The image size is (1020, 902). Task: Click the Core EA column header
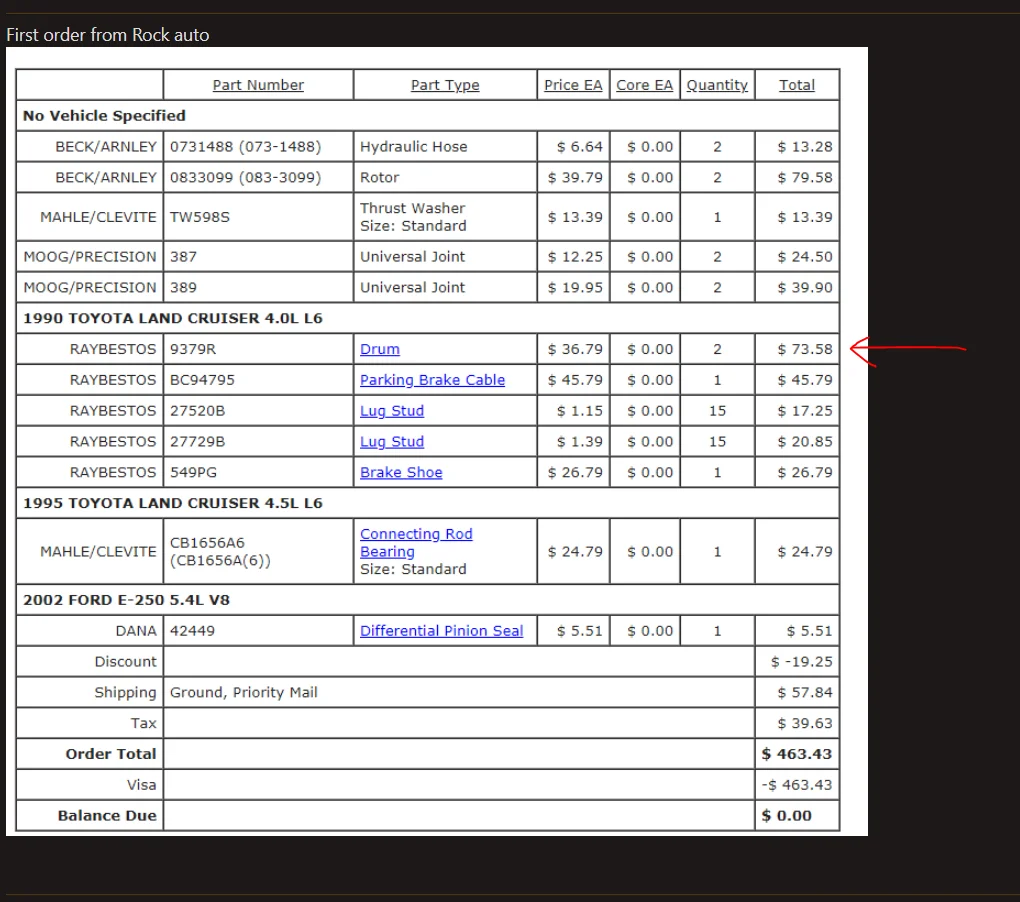645,85
